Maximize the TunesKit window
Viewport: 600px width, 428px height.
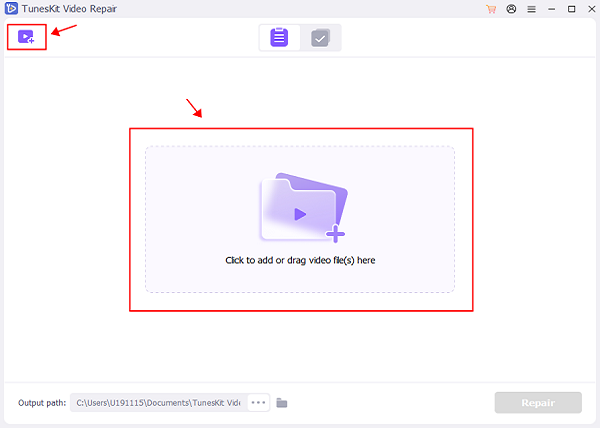pos(571,9)
